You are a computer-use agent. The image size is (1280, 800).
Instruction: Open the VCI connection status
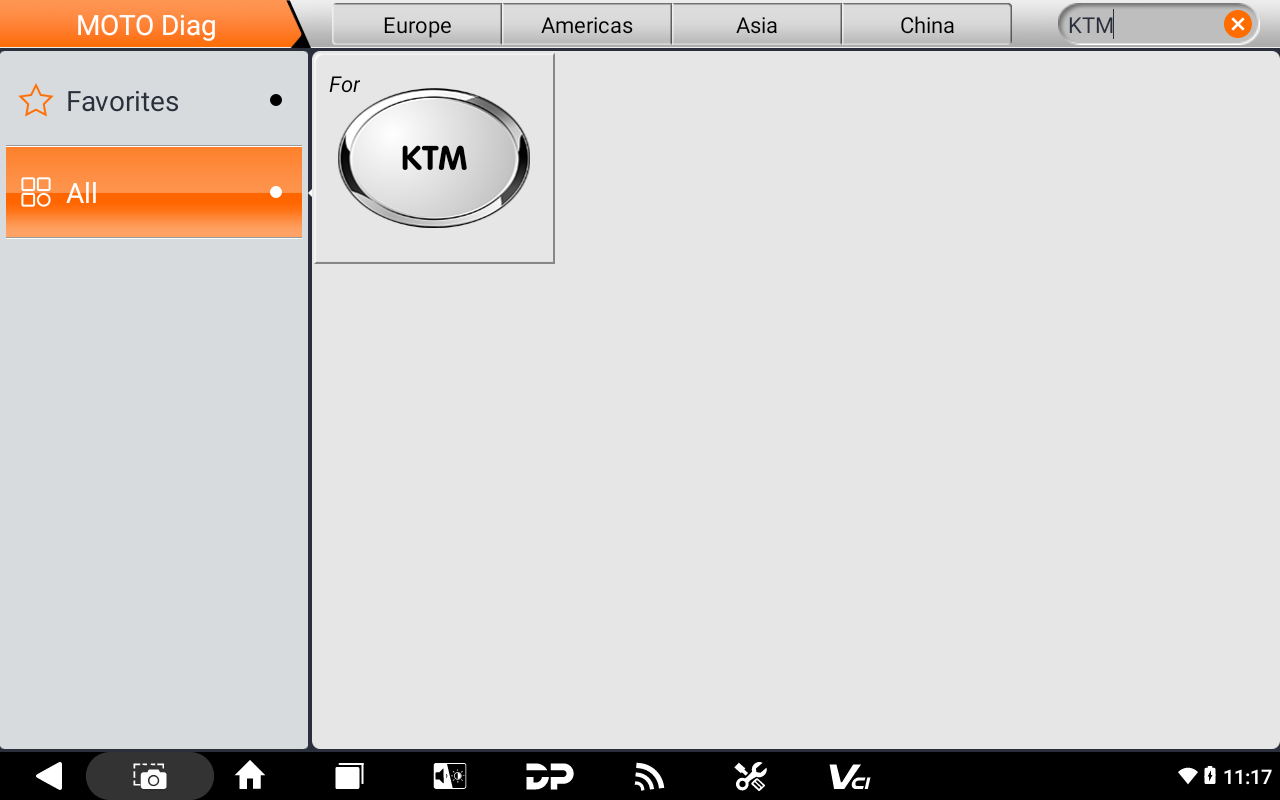[x=850, y=776]
